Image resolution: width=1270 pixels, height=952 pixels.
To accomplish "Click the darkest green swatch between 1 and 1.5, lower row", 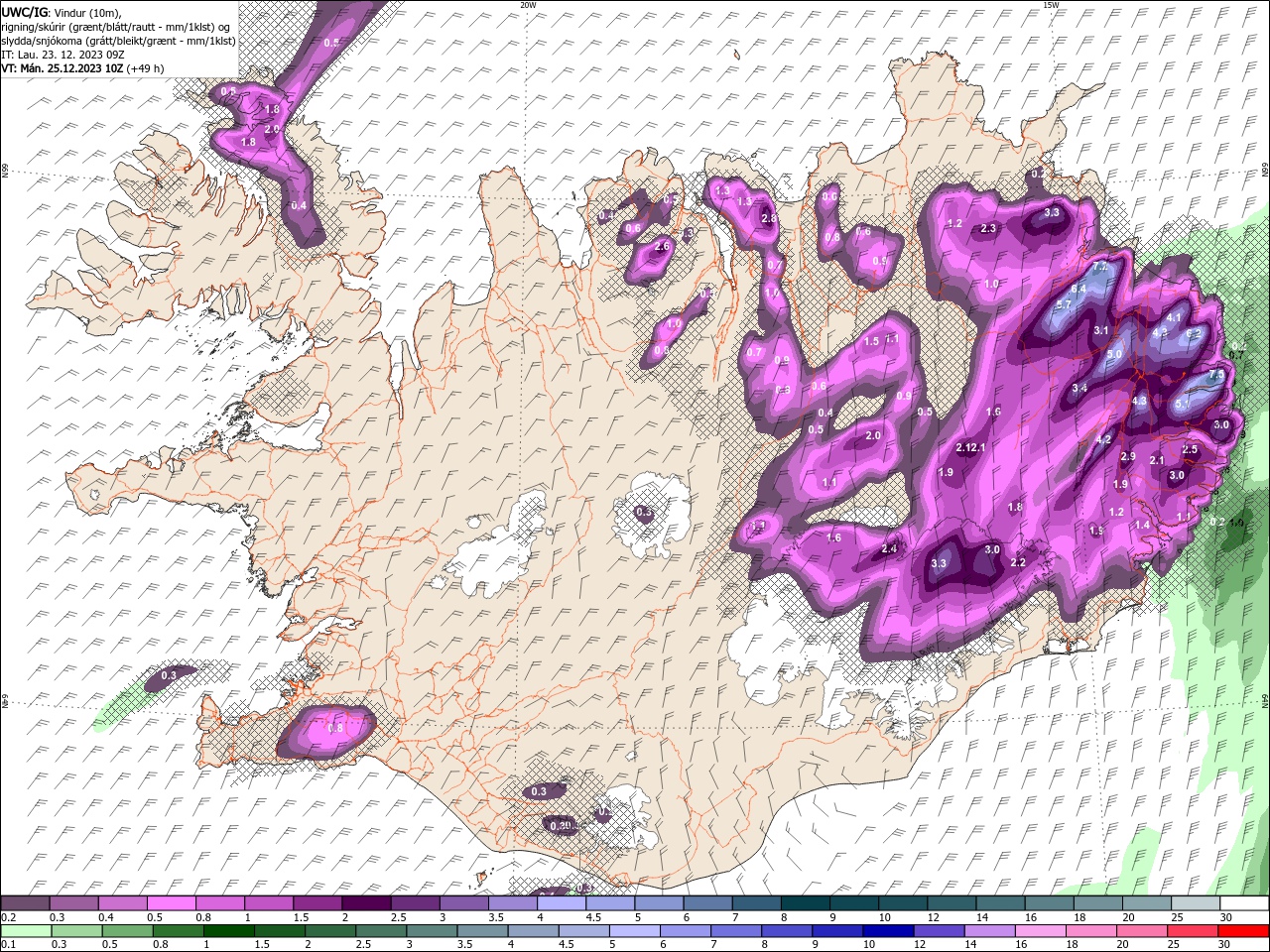I will click(x=228, y=931).
